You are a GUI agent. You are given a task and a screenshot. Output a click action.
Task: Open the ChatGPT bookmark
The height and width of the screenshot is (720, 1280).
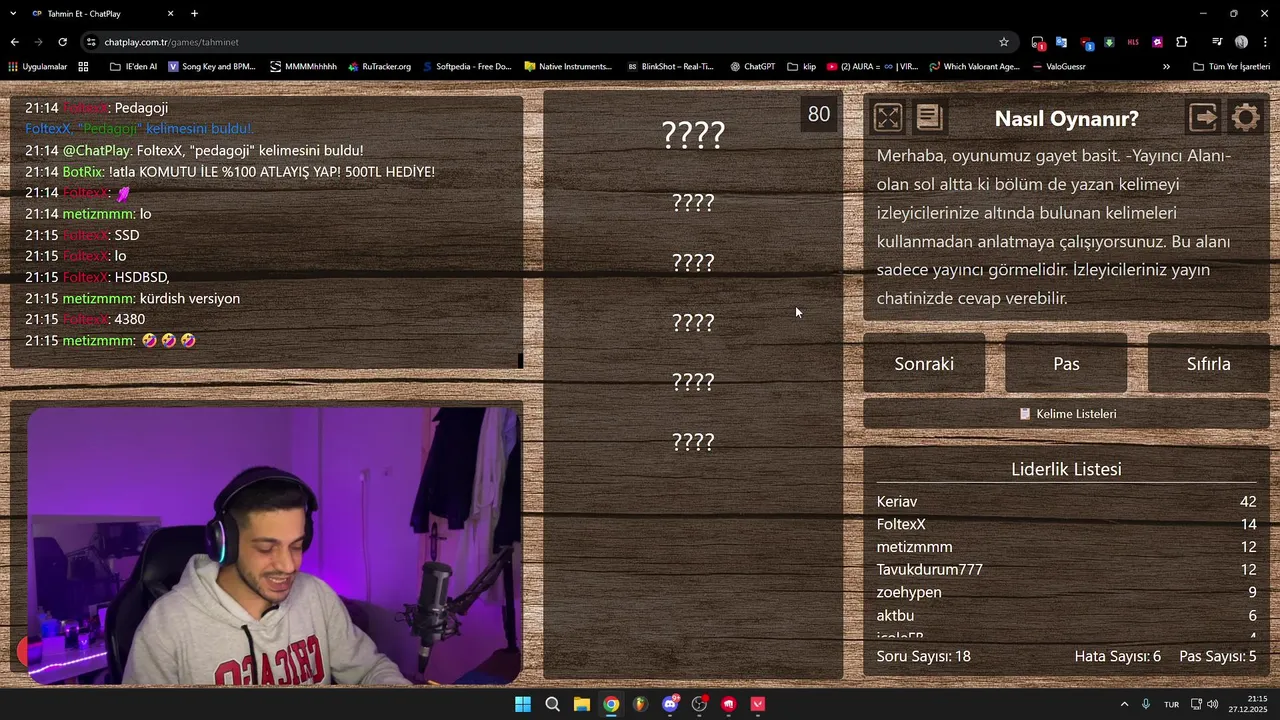(752, 67)
